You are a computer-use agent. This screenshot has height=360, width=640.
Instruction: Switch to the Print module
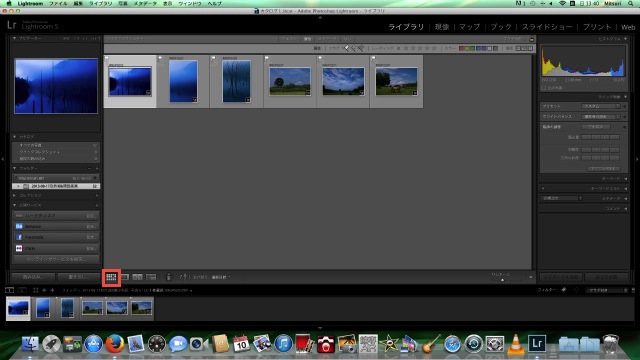597,27
